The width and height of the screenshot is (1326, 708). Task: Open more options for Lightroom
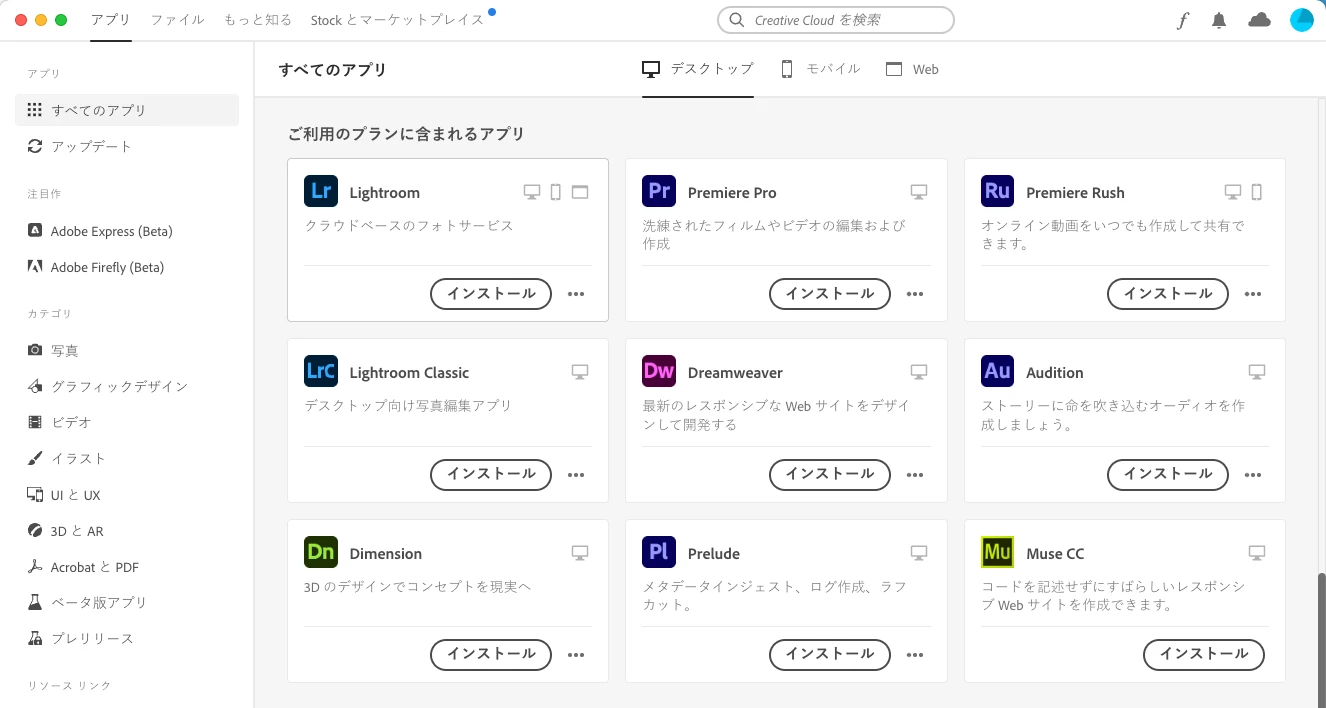576,294
